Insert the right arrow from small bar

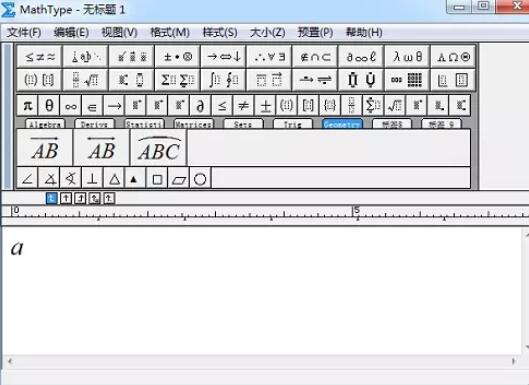tap(114, 106)
